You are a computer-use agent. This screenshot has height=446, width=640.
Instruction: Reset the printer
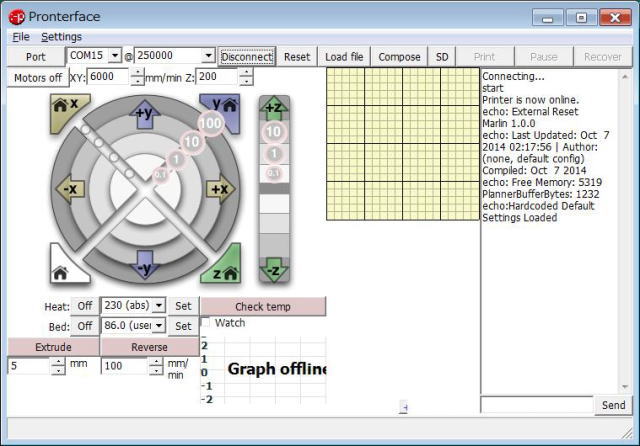(297, 57)
